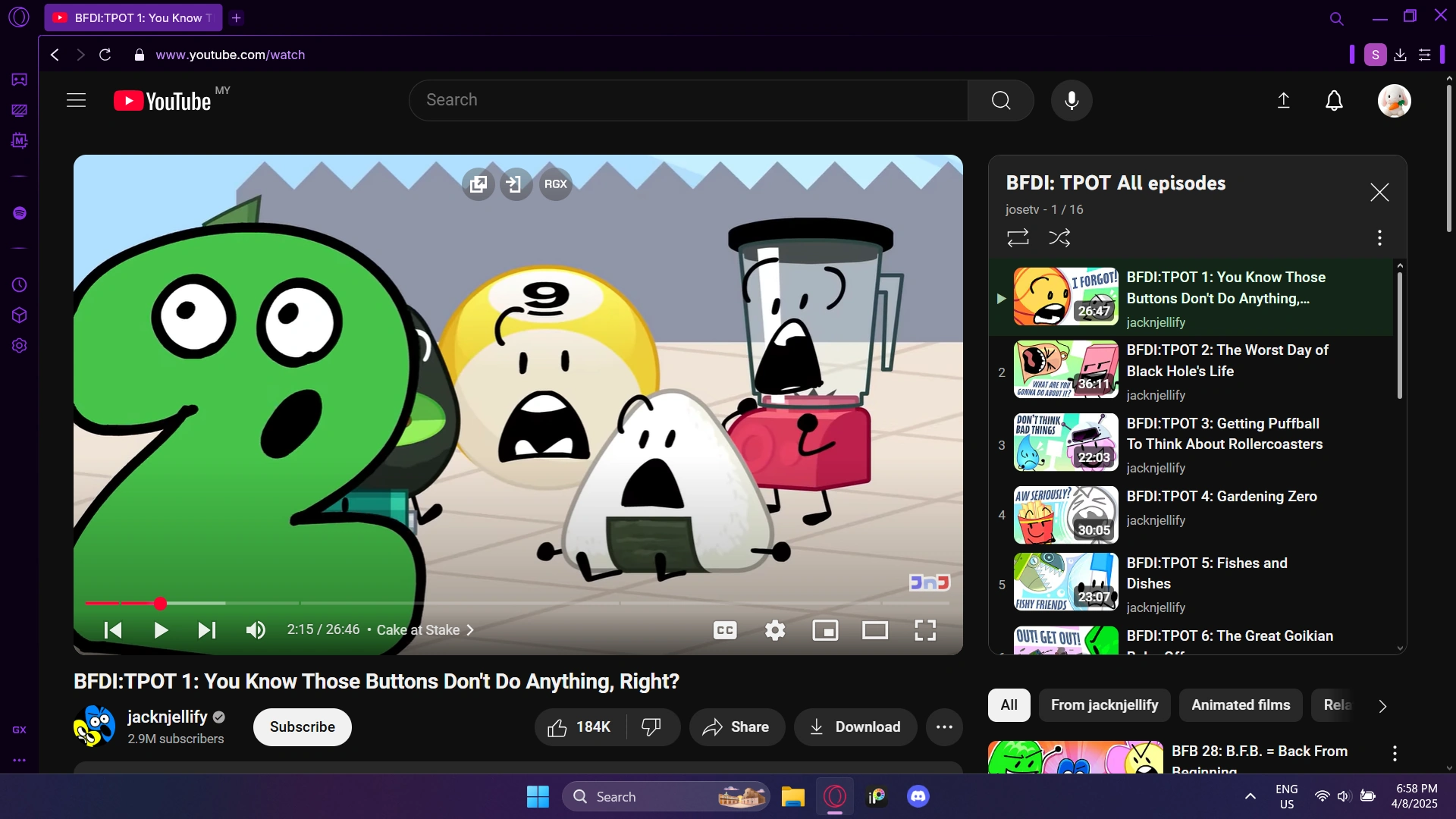1456x819 pixels.
Task: Open the notifications bell
Action: pyautogui.click(x=1333, y=100)
